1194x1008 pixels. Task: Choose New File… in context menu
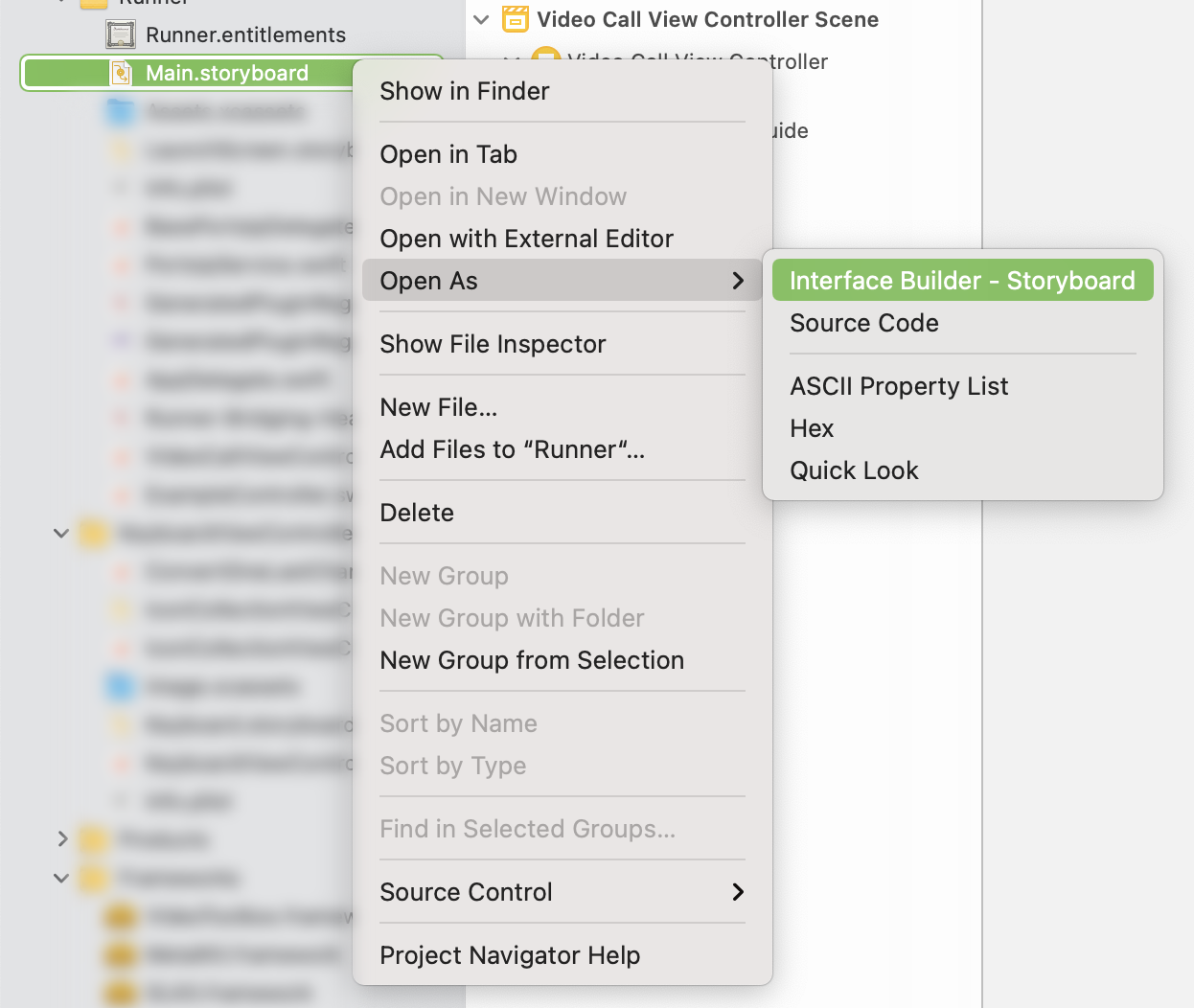coord(438,407)
